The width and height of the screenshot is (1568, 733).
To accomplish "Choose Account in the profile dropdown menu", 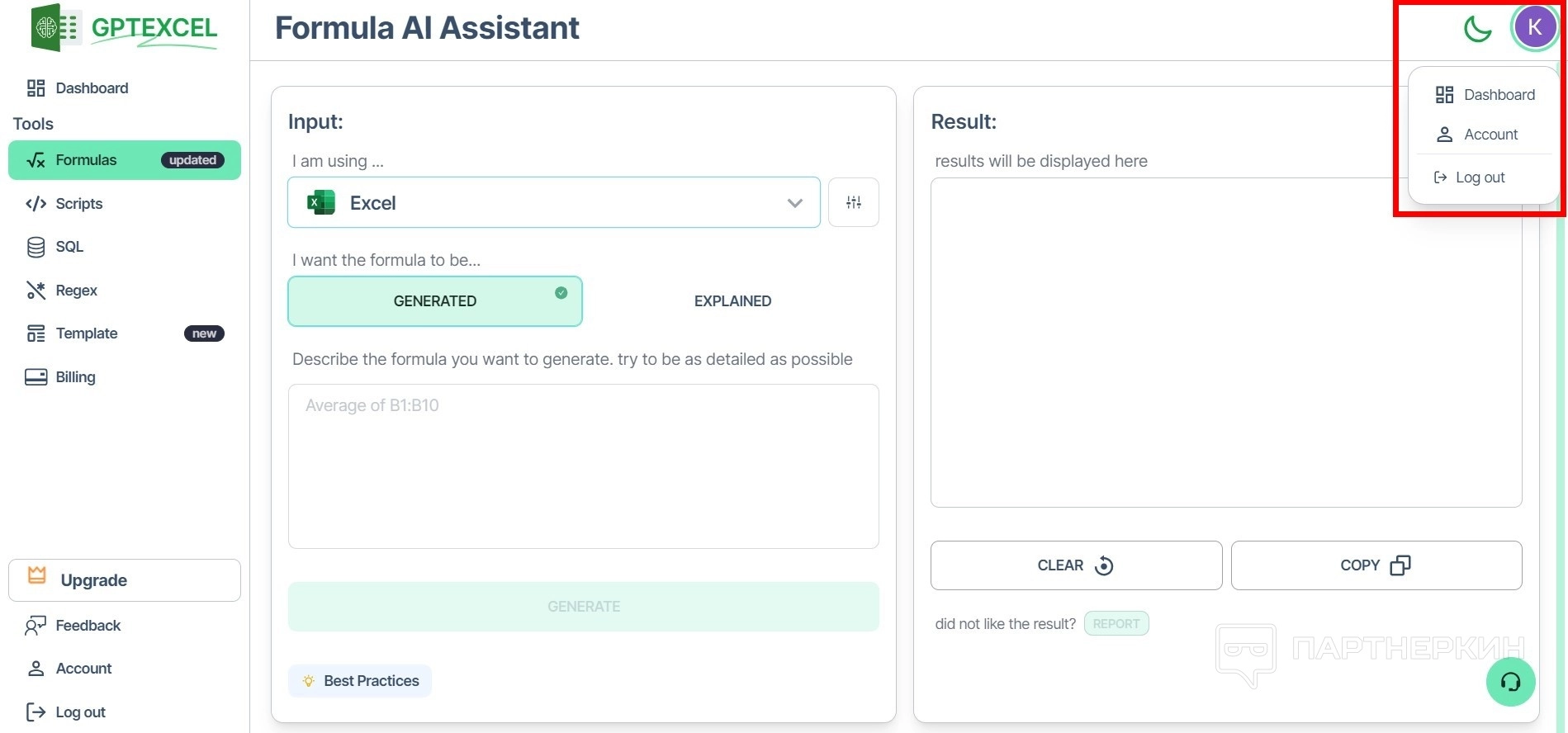I will point(1490,135).
